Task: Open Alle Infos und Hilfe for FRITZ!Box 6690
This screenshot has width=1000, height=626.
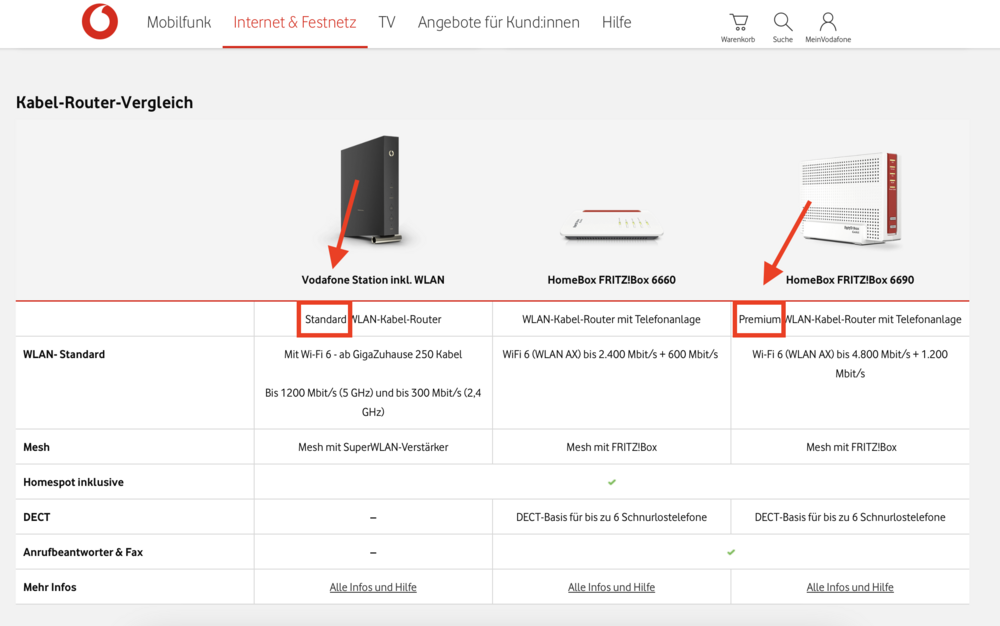Action: pyautogui.click(x=850, y=587)
